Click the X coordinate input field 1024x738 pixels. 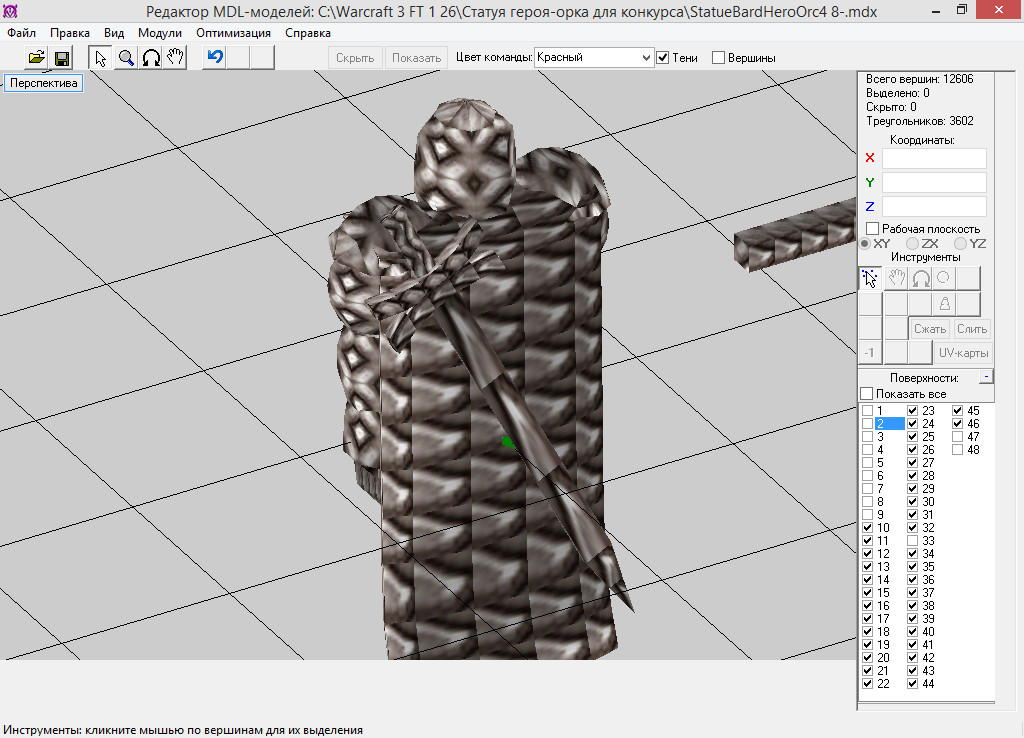point(933,158)
